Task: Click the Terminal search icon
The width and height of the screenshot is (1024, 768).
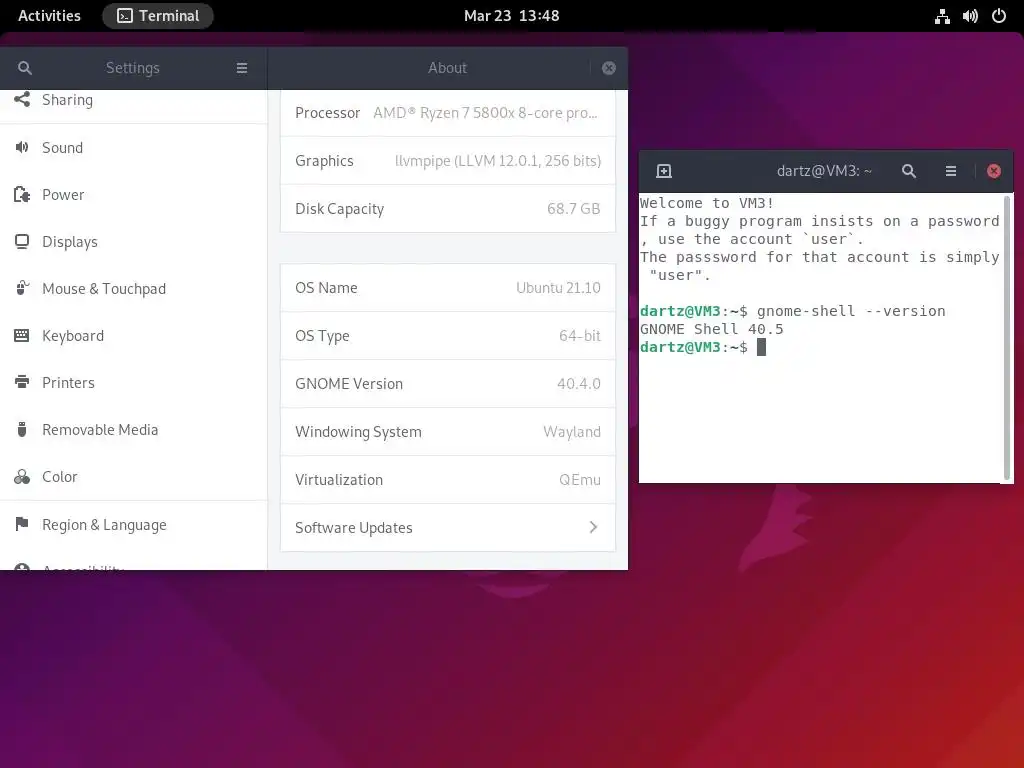Action: [x=908, y=171]
